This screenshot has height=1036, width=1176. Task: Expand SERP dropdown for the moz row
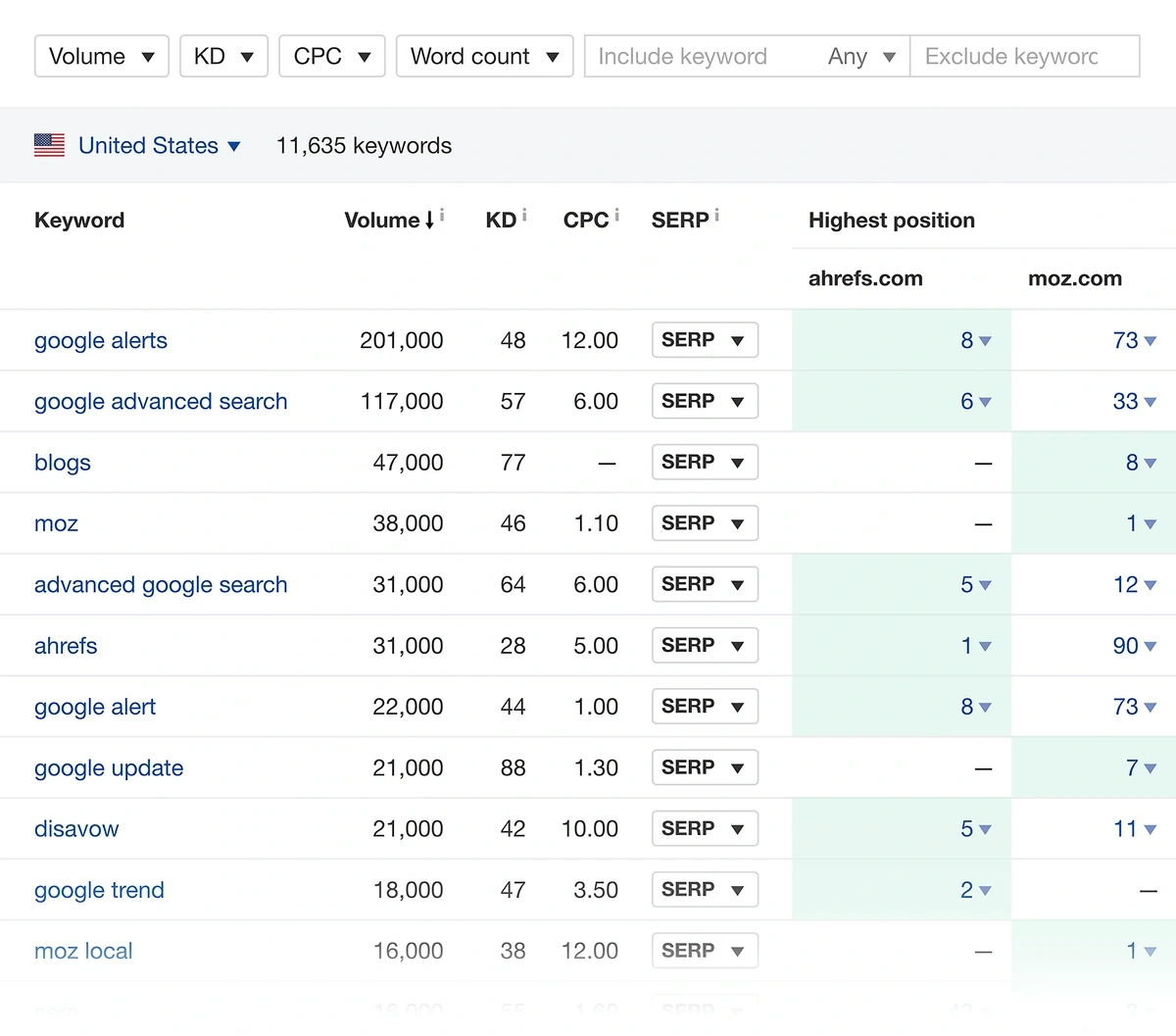click(x=705, y=523)
